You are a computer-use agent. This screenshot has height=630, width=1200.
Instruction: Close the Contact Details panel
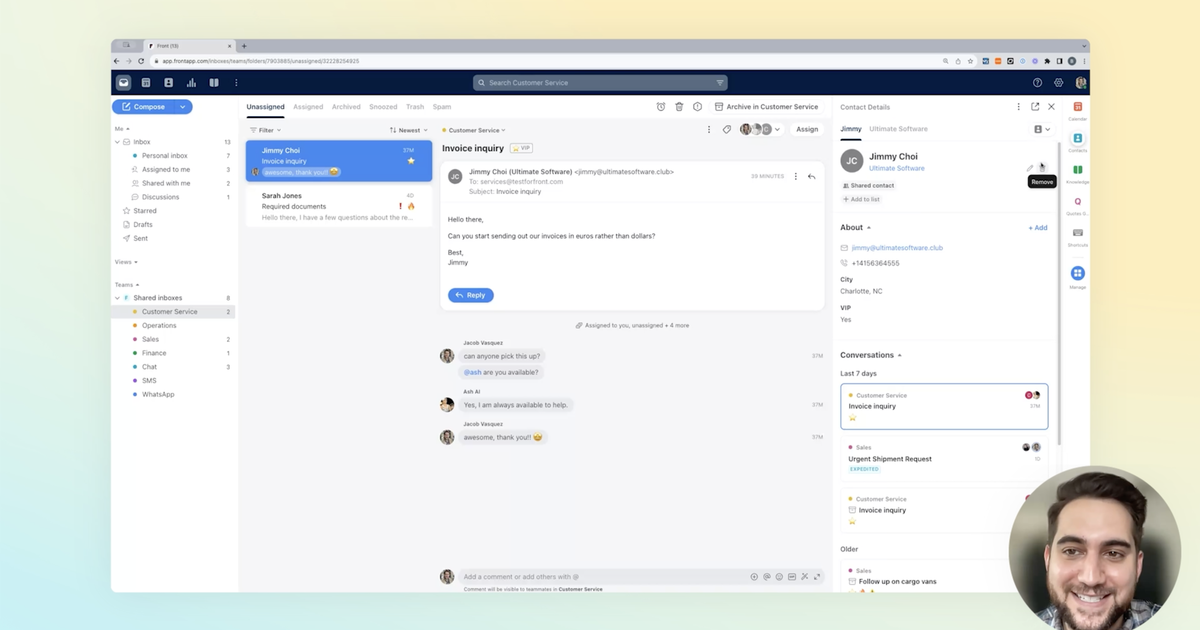click(x=1051, y=107)
